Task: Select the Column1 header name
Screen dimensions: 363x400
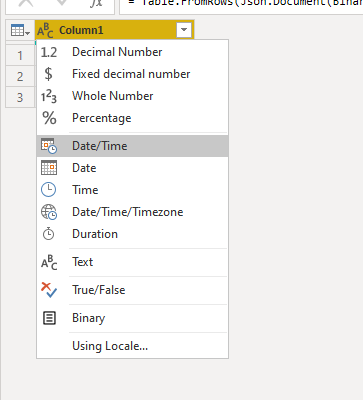Action: [81, 30]
